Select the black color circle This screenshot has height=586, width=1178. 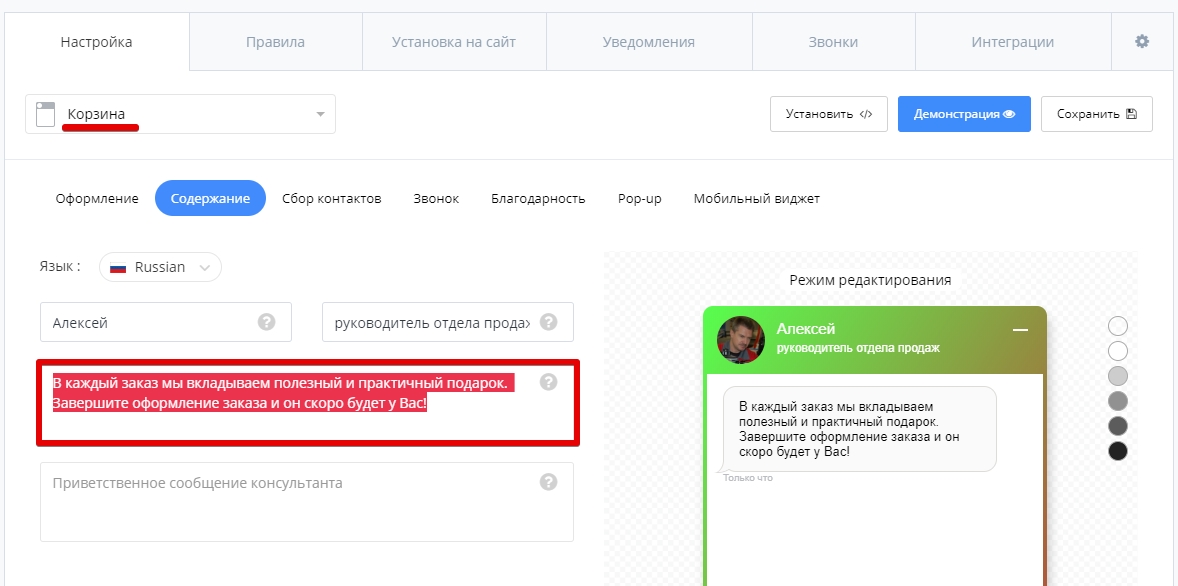point(1118,451)
